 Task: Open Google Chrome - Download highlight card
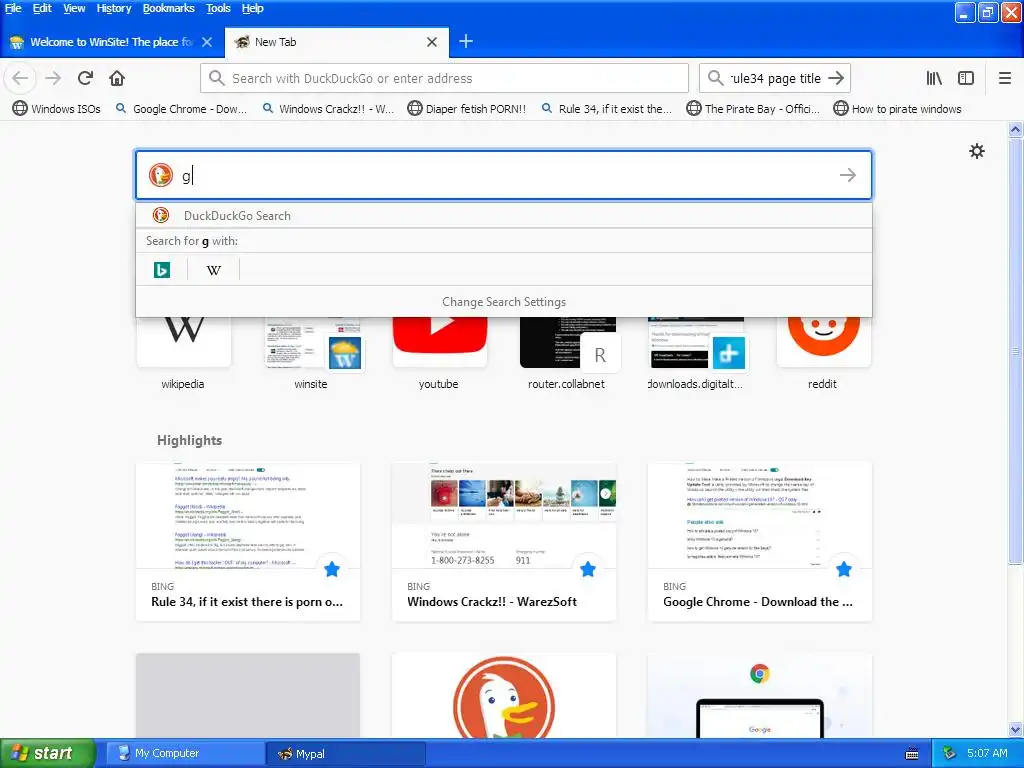pos(760,542)
